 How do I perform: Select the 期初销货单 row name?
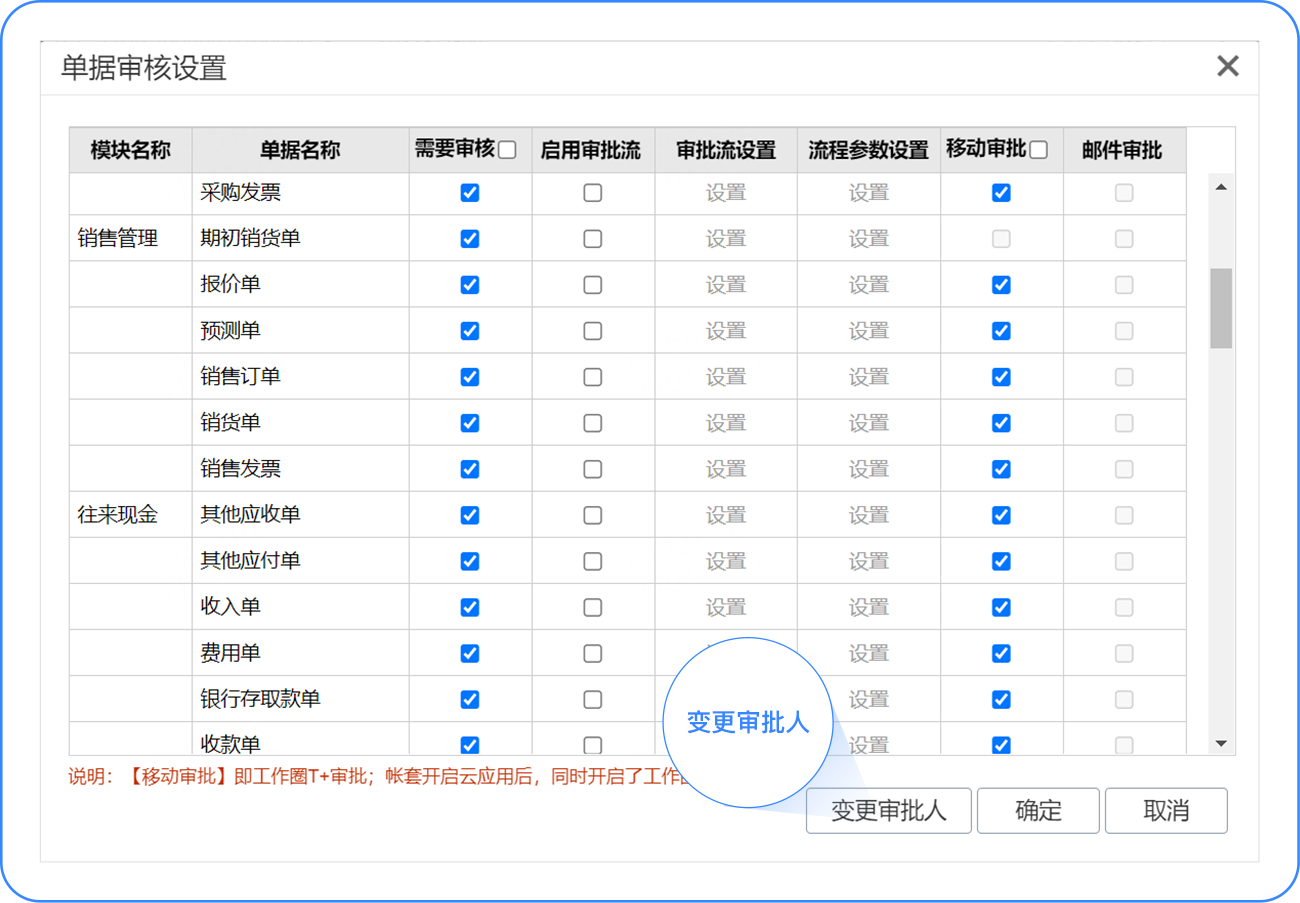tap(250, 239)
